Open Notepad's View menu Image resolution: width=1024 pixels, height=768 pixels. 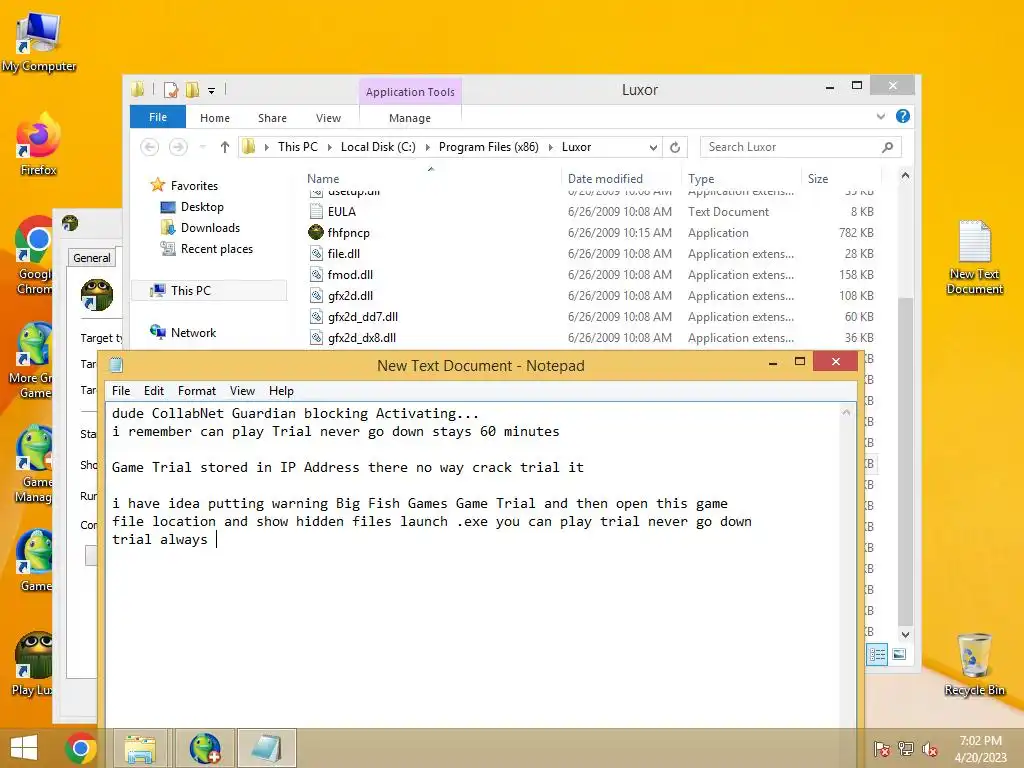[x=242, y=391]
